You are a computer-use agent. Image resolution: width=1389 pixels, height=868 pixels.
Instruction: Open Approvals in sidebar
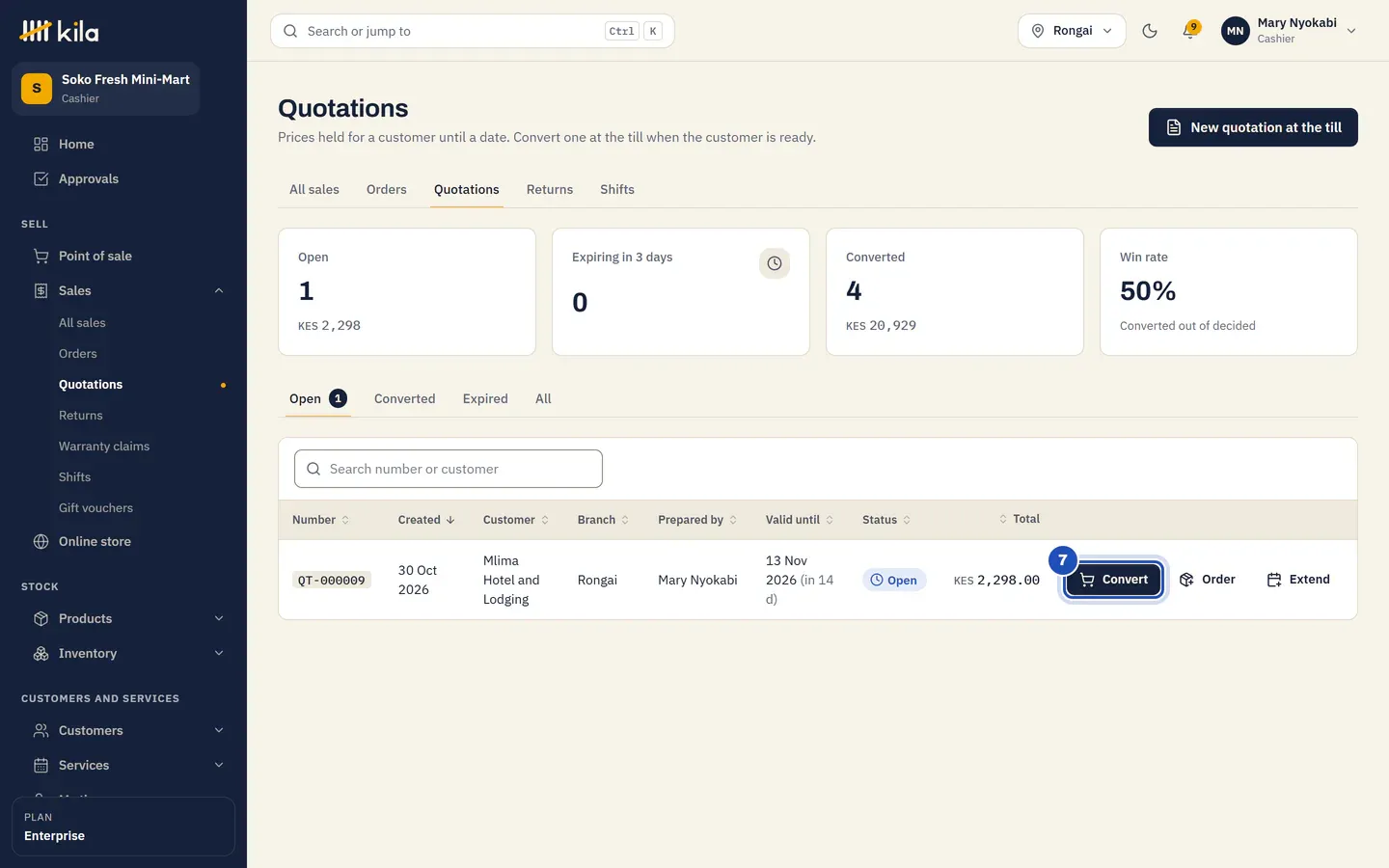123,178
